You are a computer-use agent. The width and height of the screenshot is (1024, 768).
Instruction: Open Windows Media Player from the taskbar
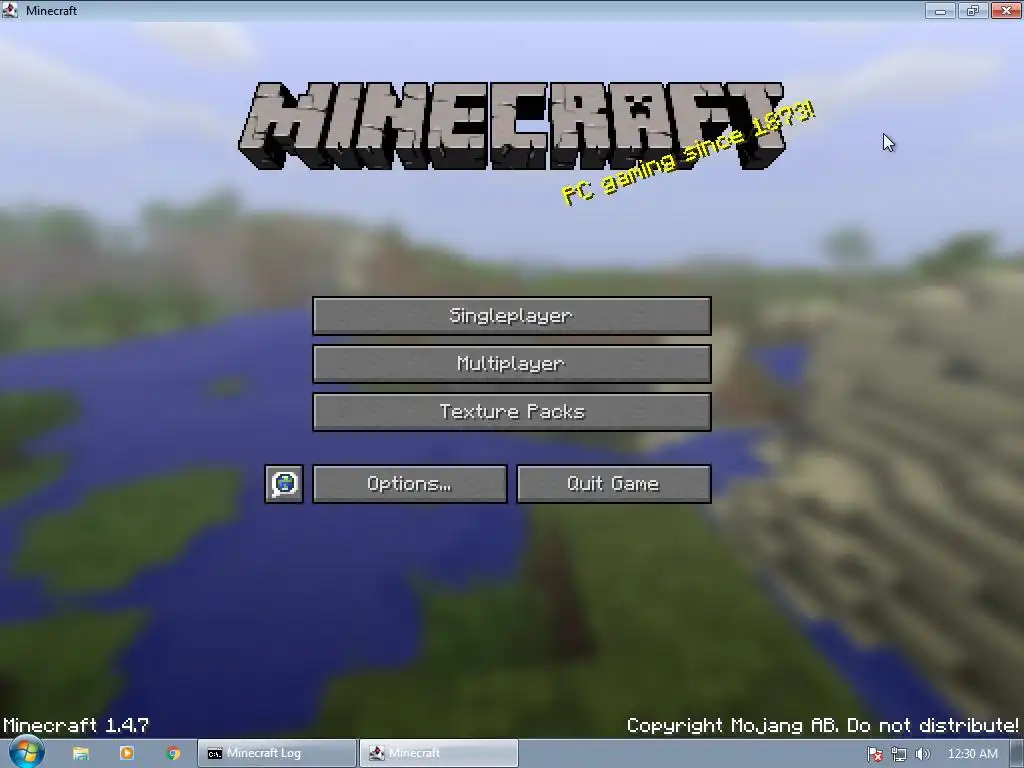click(x=127, y=754)
